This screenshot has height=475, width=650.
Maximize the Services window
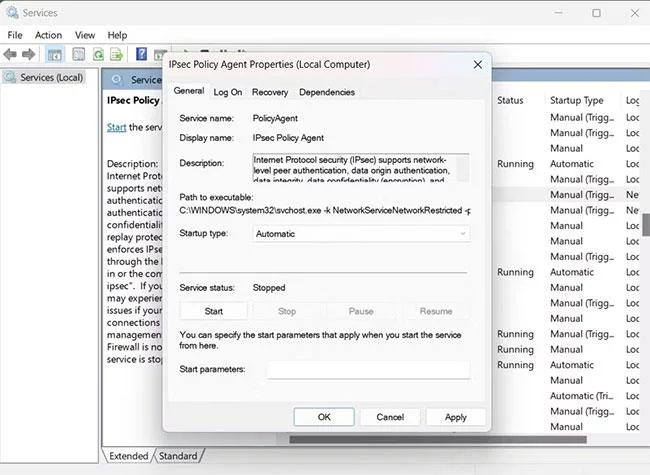click(596, 13)
